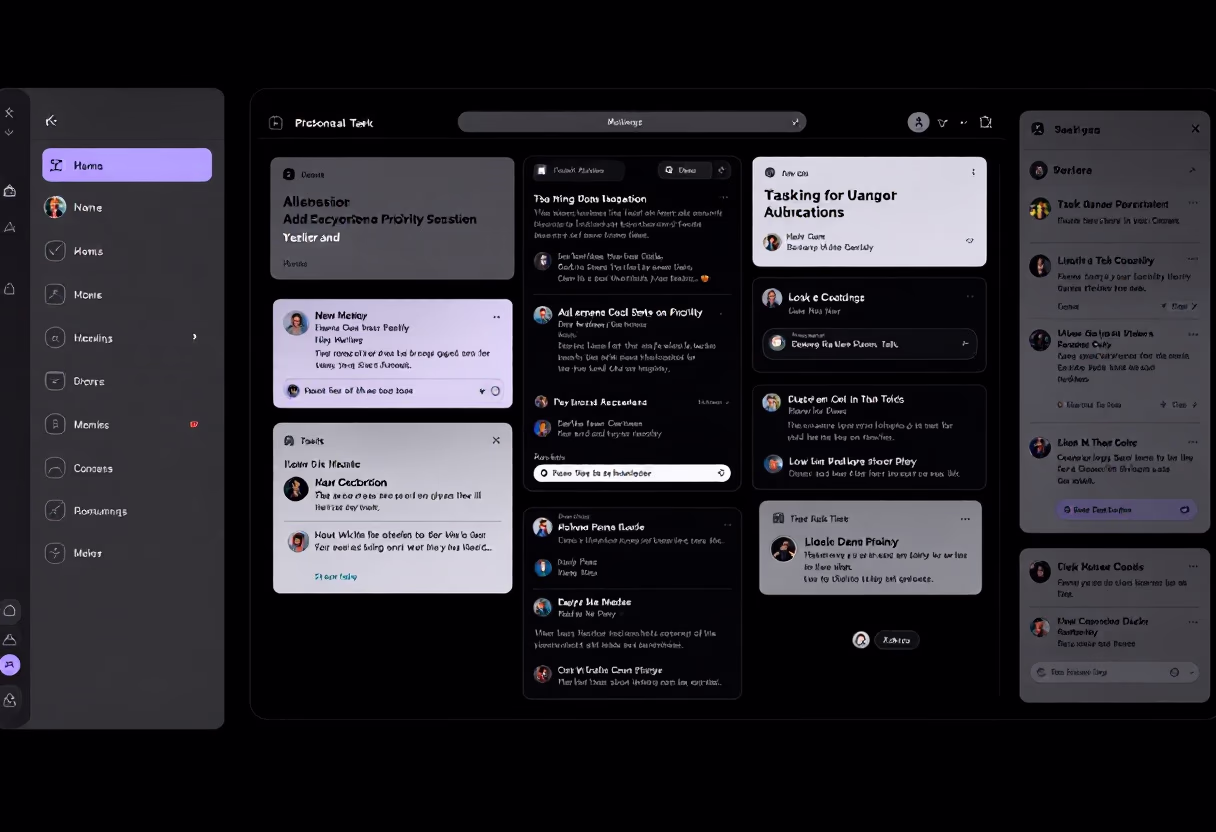The height and width of the screenshot is (832, 1216).
Task: Close the 'Tools' card with the X
Action: point(496,440)
